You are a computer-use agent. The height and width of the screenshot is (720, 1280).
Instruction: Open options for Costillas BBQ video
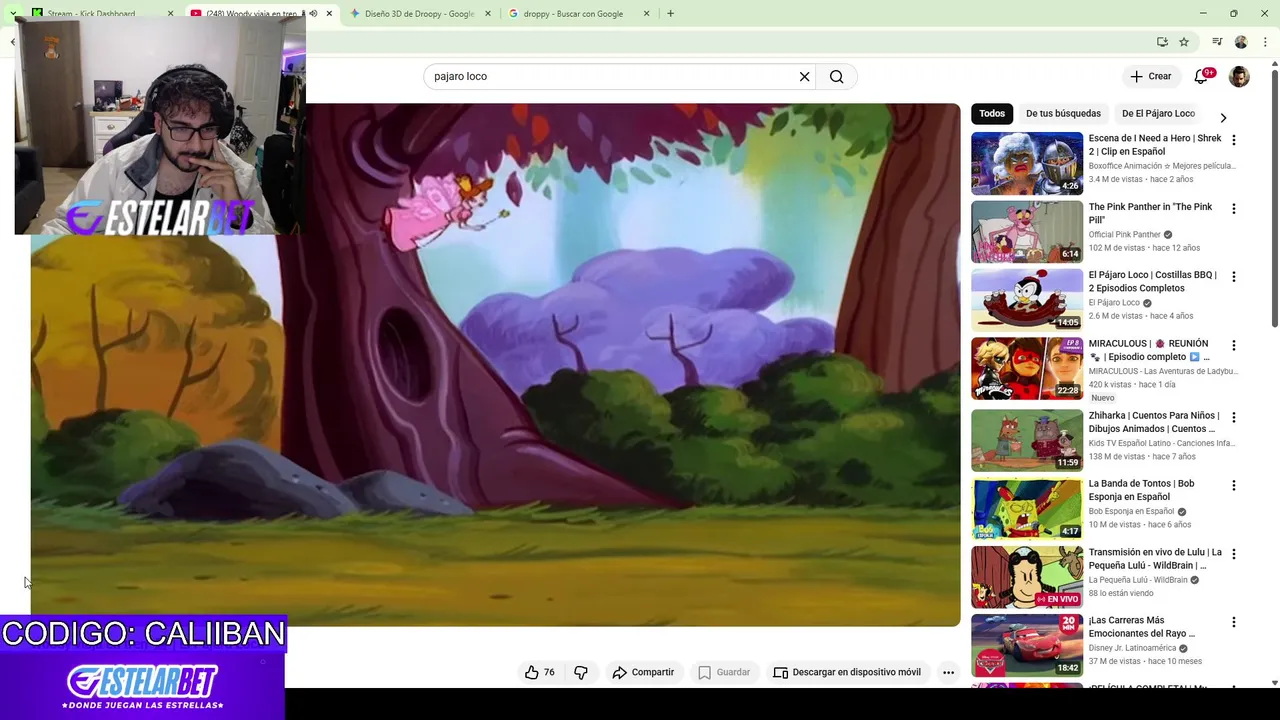pyautogui.click(x=1233, y=277)
